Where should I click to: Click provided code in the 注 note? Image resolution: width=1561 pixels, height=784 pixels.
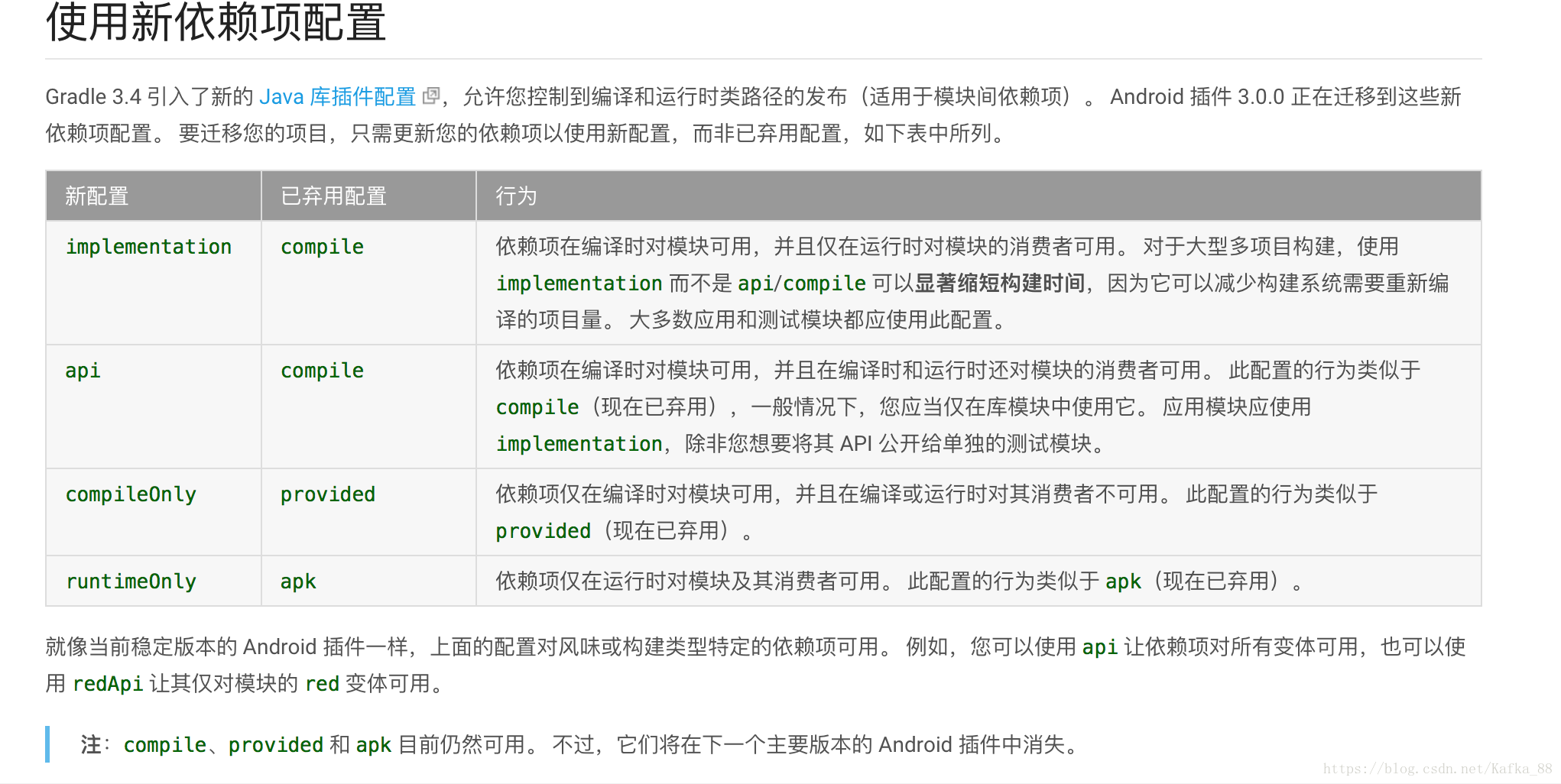276,745
